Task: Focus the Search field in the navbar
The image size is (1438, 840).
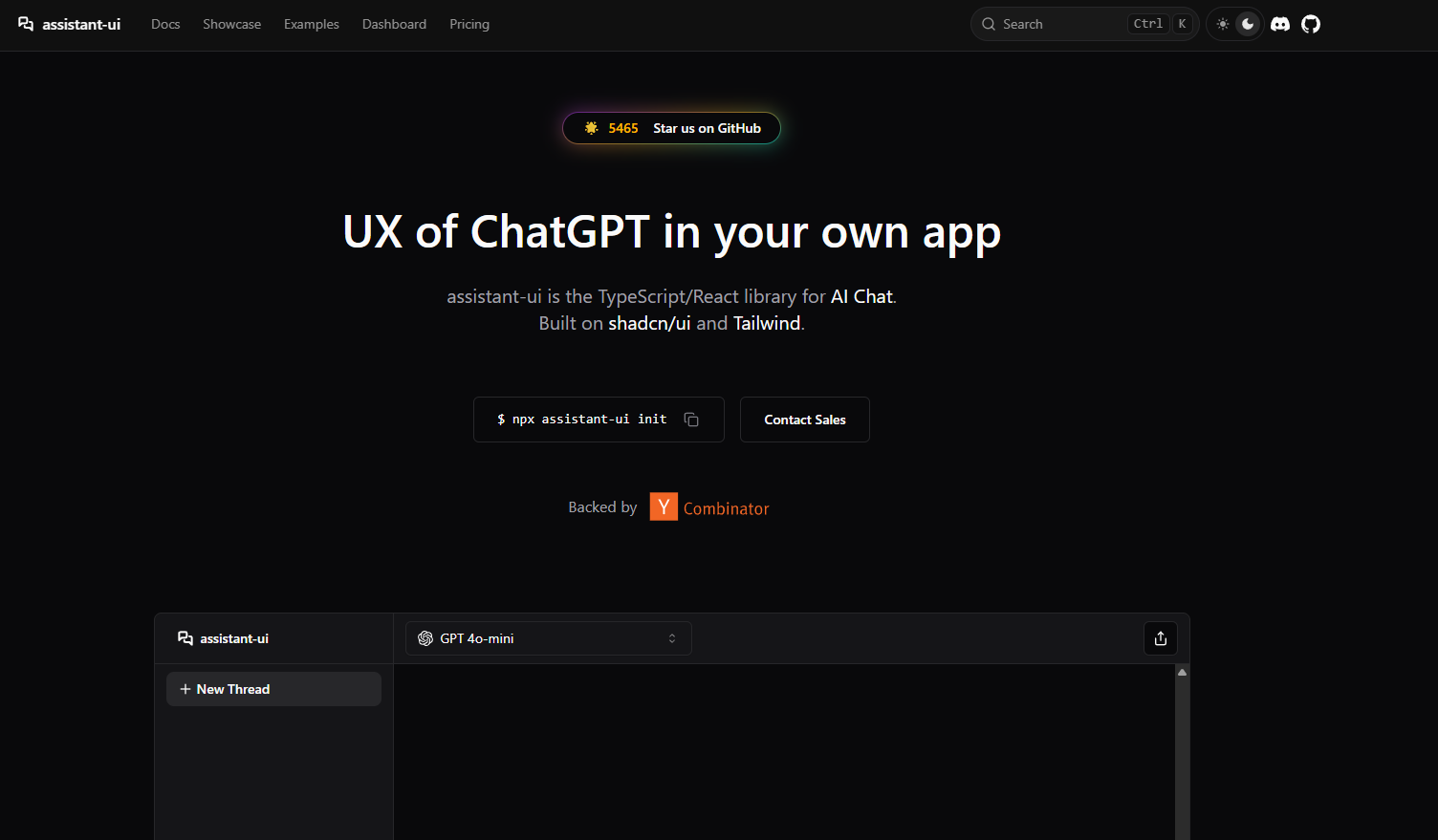Action: (x=1084, y=24)
